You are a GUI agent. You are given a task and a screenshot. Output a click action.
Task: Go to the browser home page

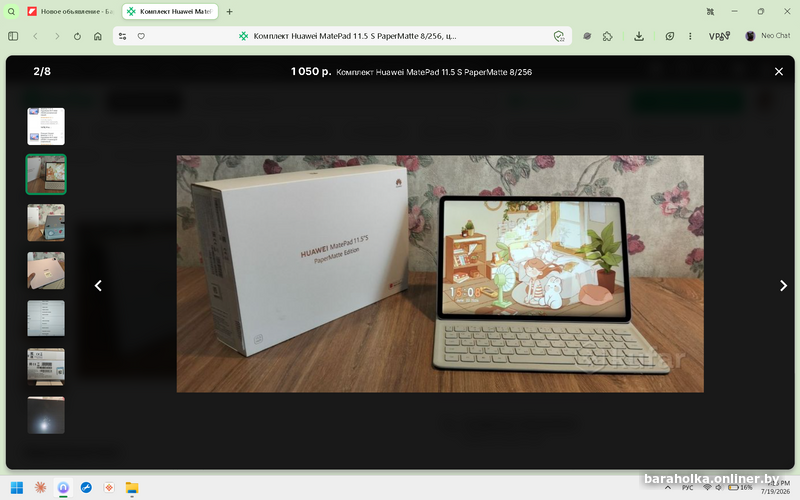click(98, 36)
